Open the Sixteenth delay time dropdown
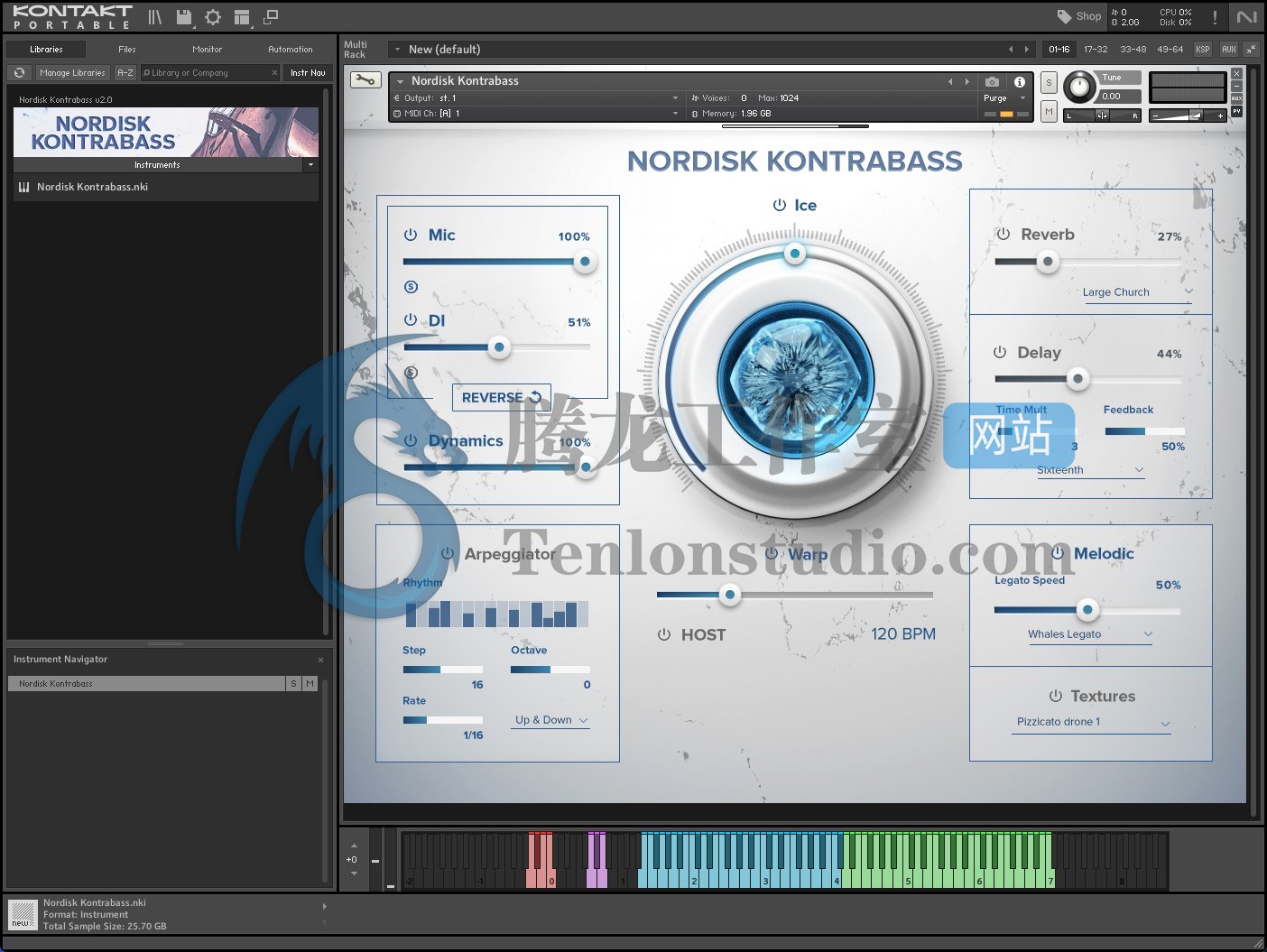 click(1090, 470)
